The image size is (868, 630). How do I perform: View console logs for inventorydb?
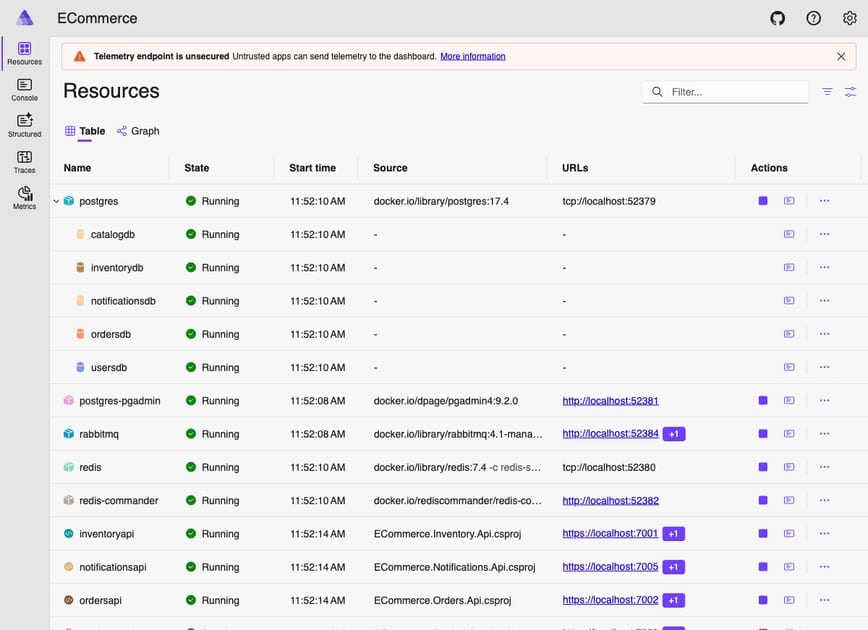(789, 267)
